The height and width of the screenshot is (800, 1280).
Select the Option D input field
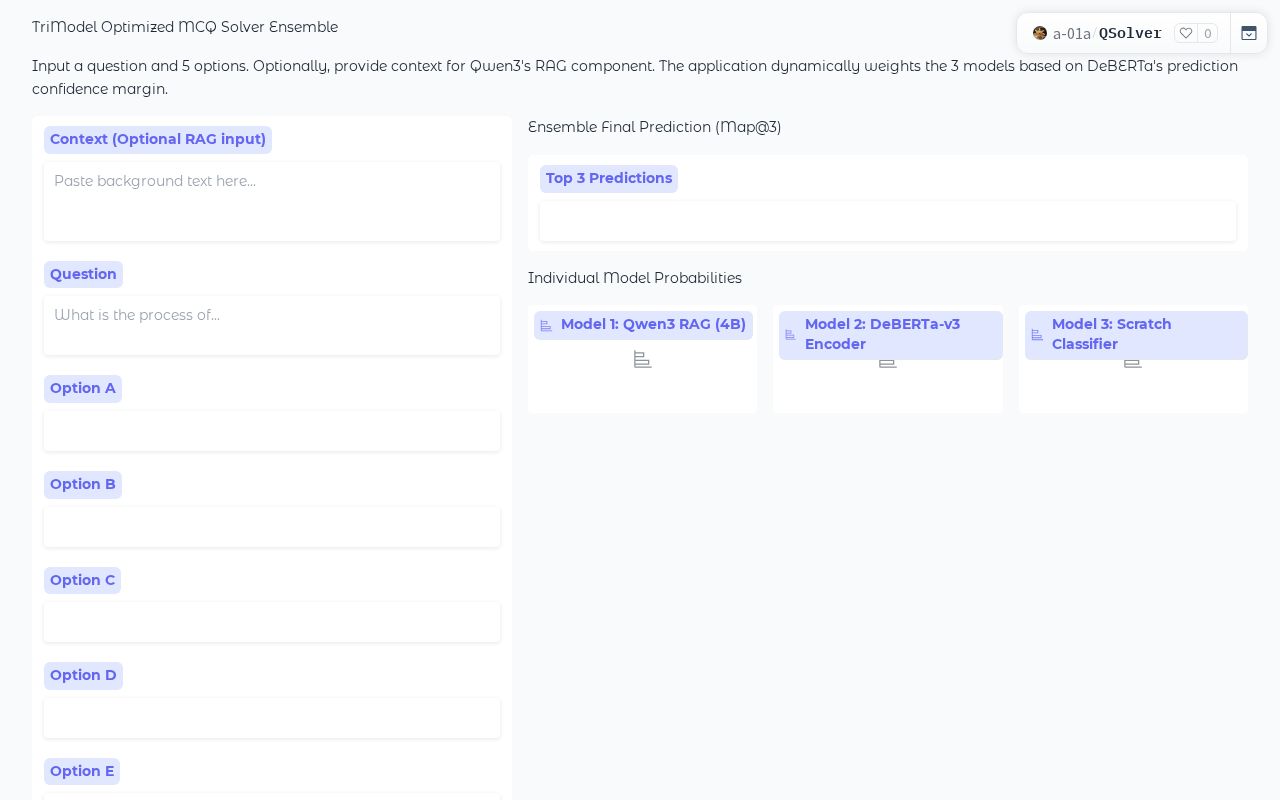tap(272, 718)
